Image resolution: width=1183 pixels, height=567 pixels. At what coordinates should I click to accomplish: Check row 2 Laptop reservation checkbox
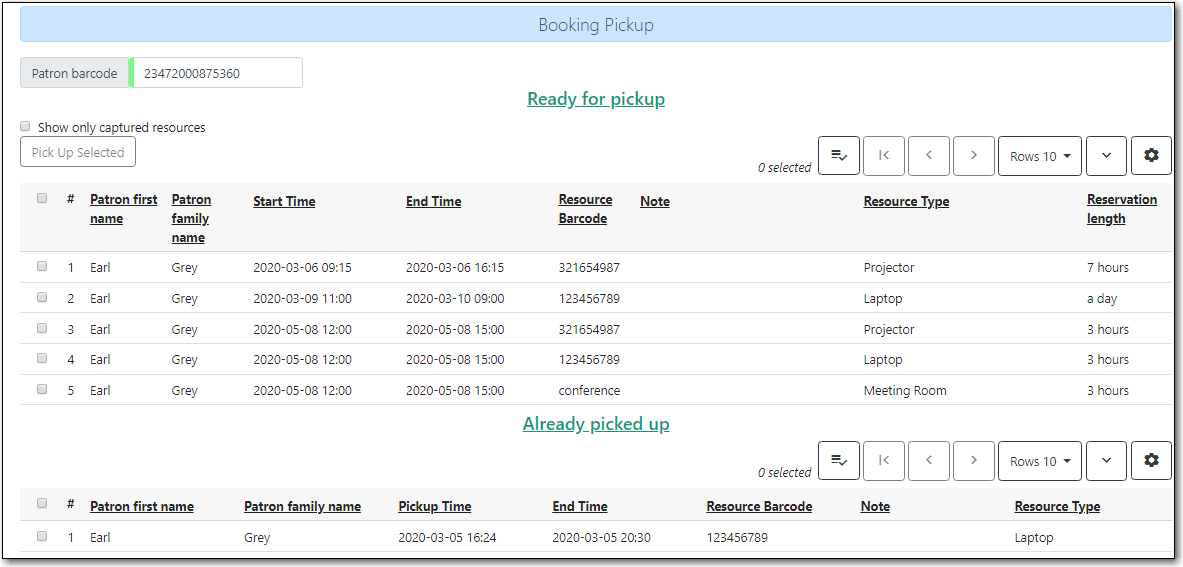click(x=42, y=297)
